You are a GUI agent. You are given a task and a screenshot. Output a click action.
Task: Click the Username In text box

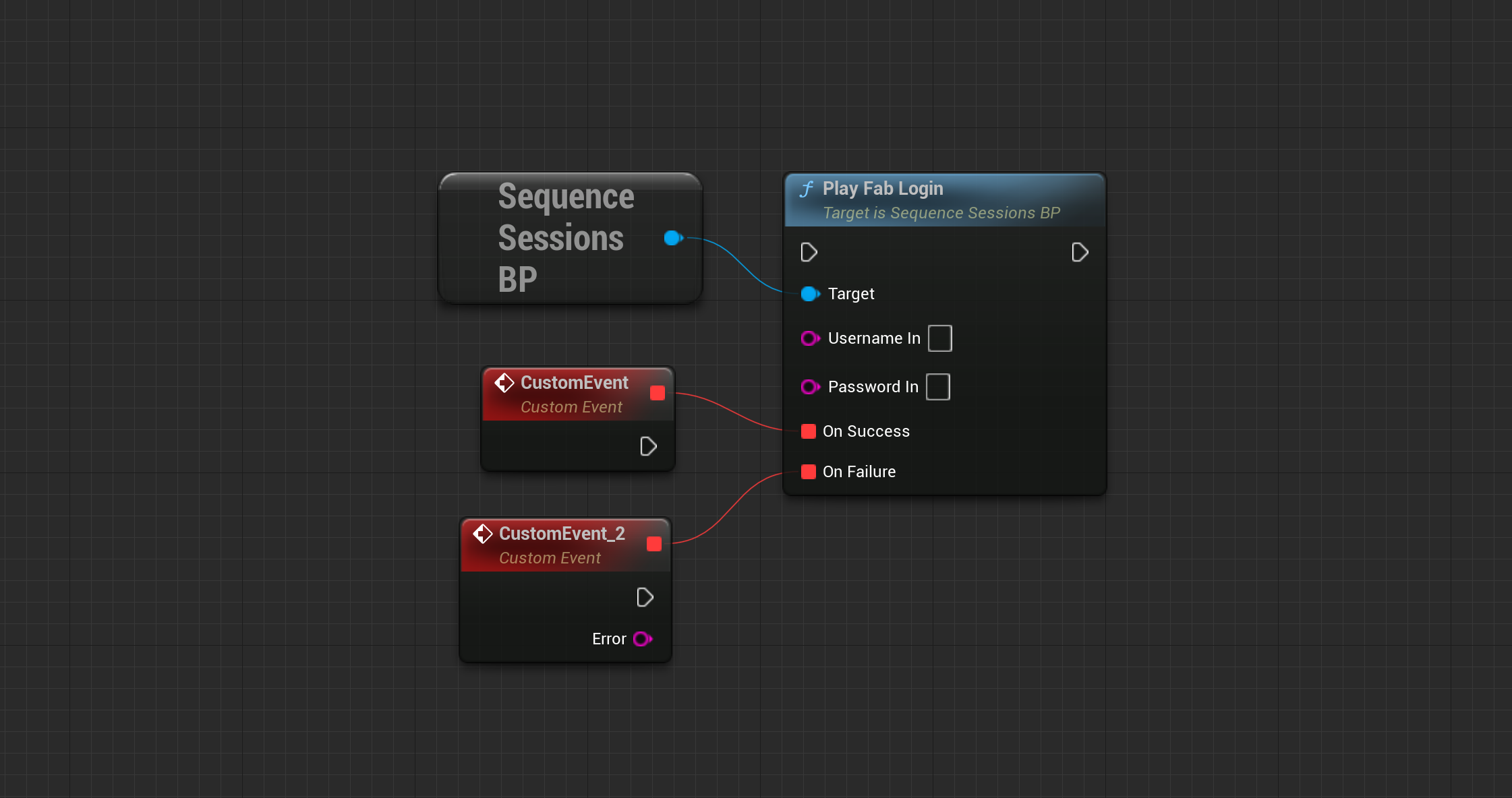pyautogui.click(x=939, y=338)
